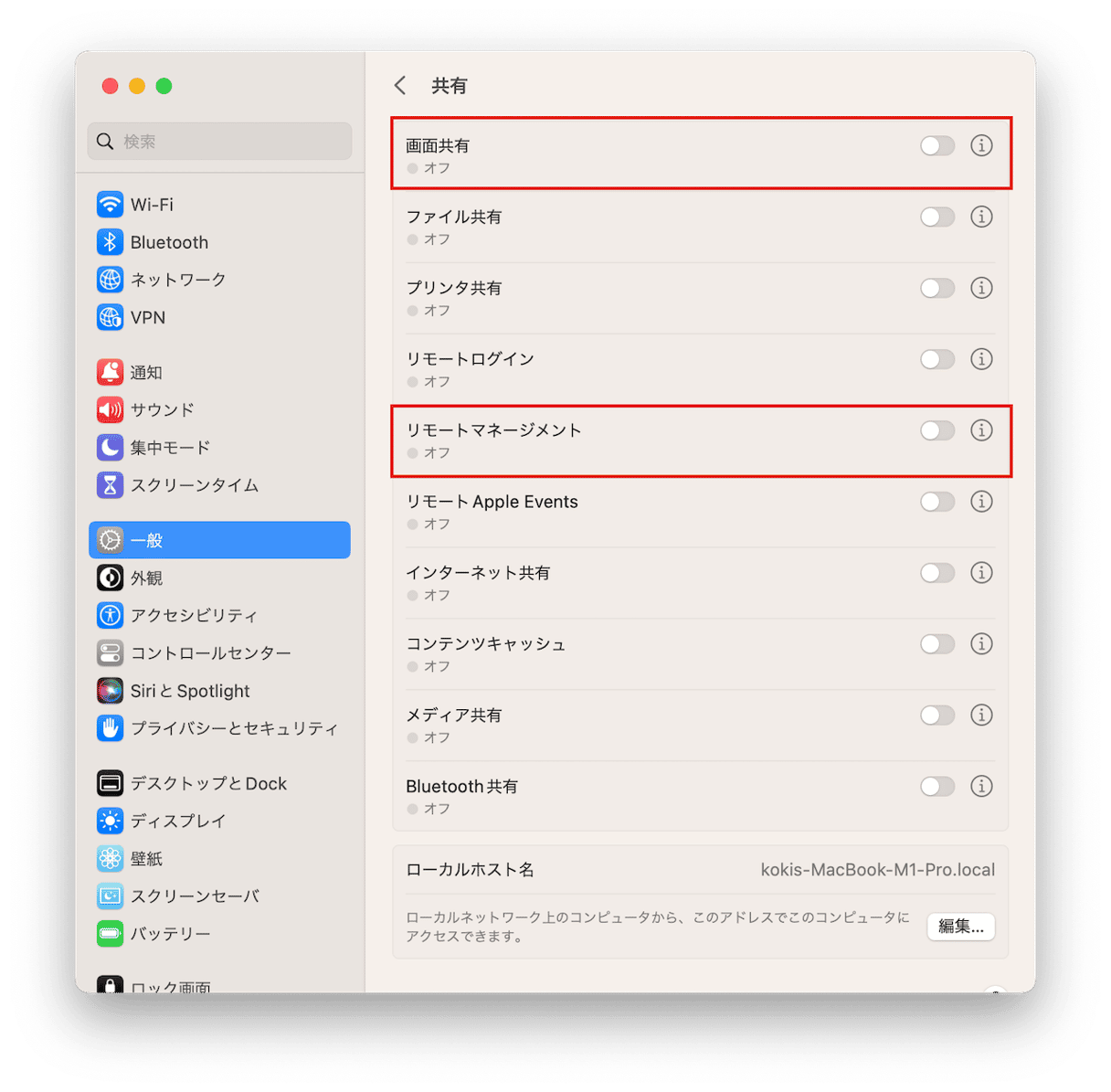Screen dimensions: 1111x1092
Task: Click the 検索 search field
Action: point(219,142)
